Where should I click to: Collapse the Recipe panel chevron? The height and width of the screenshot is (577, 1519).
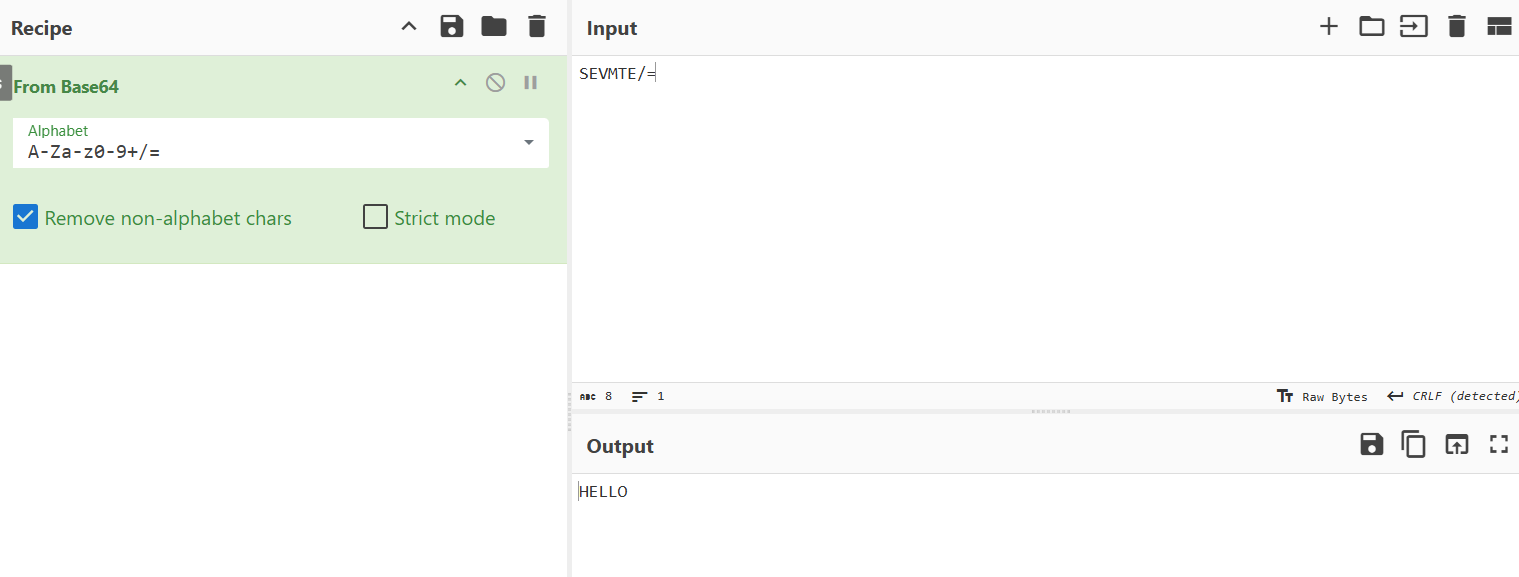click(x=408, y=27)
